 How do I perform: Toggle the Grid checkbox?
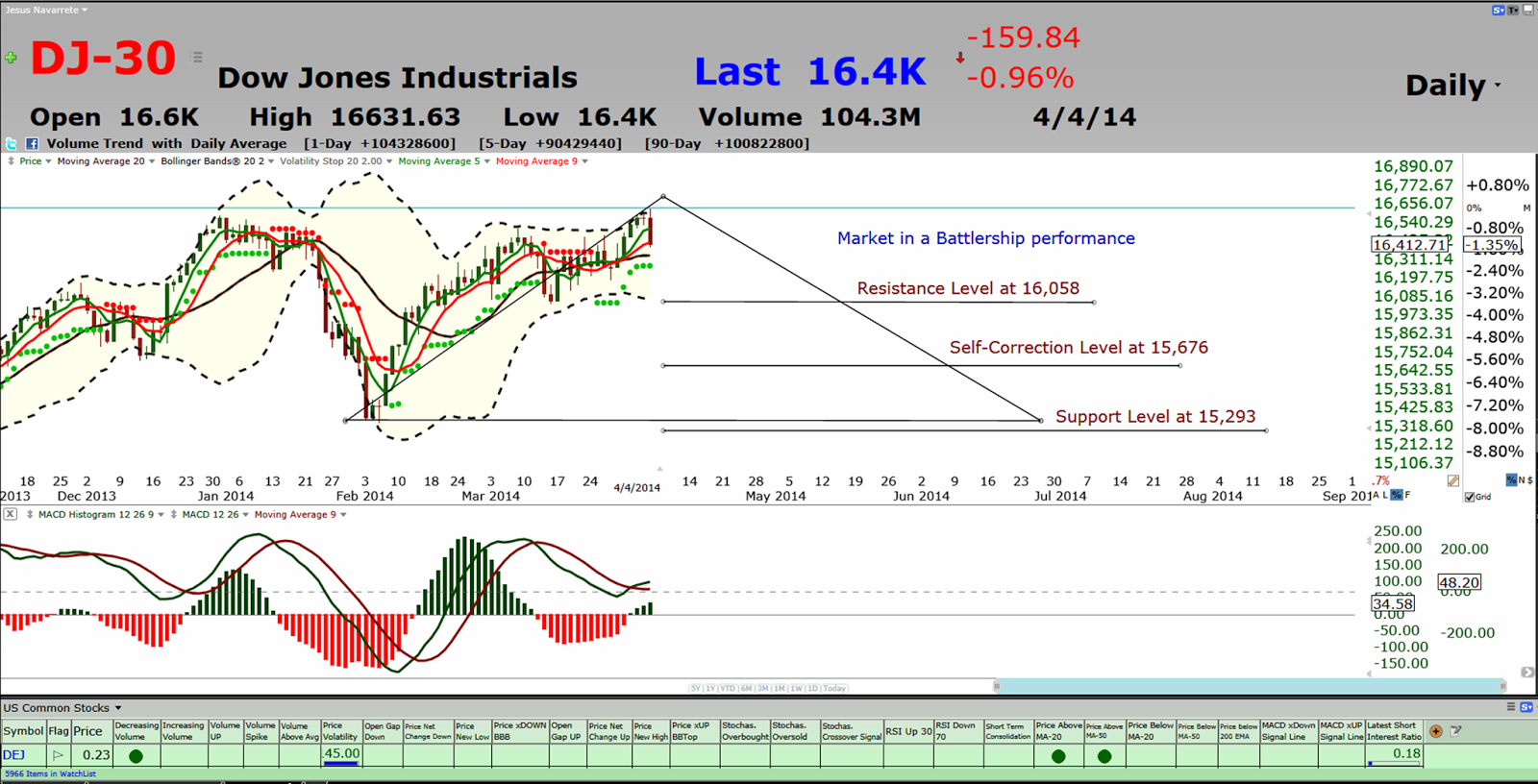[1469, 497]
